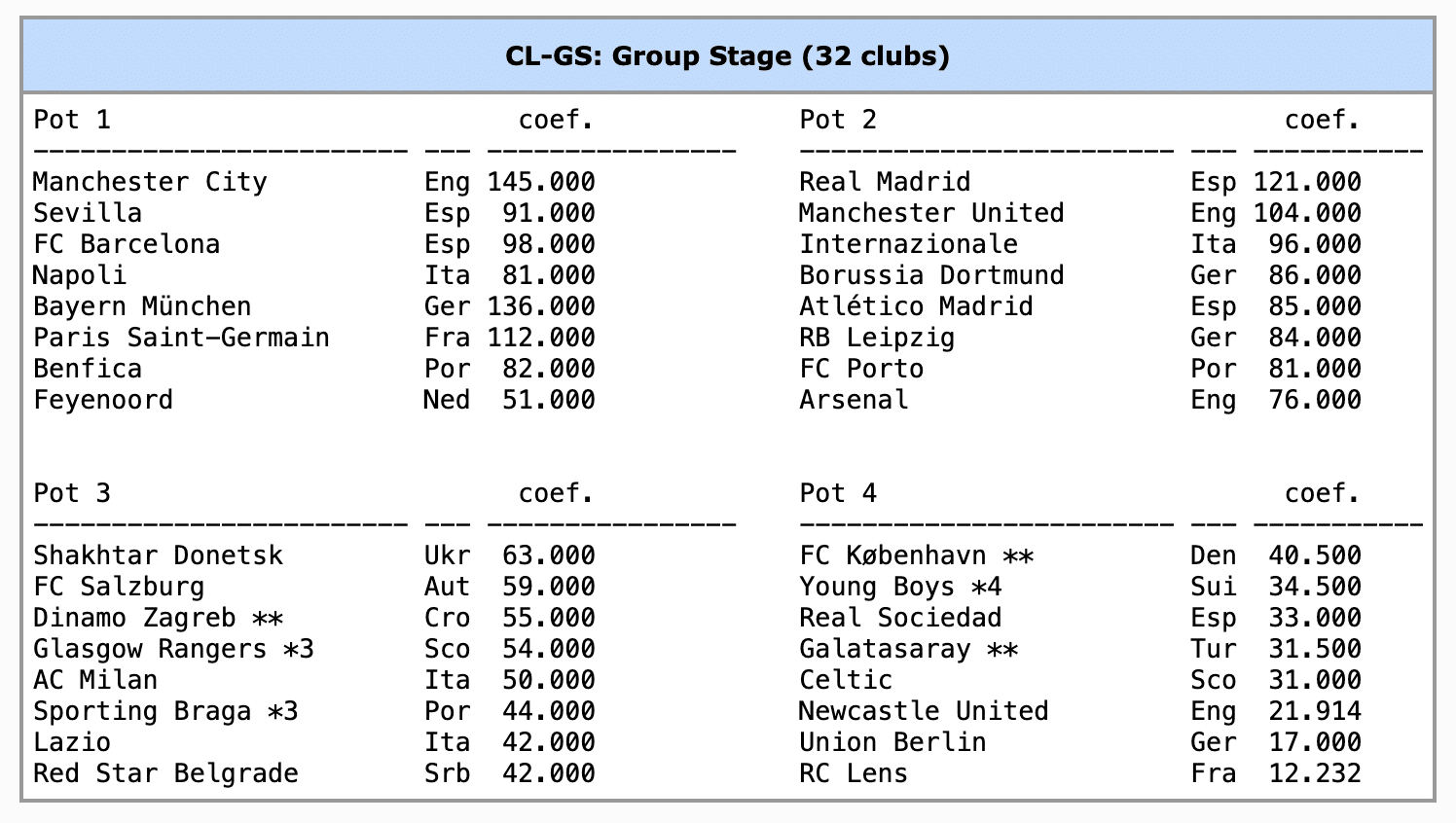The height and width of the screenshot is (823, 1456).
Task: Click the Newcastle United entry
Action: (924, 711)
